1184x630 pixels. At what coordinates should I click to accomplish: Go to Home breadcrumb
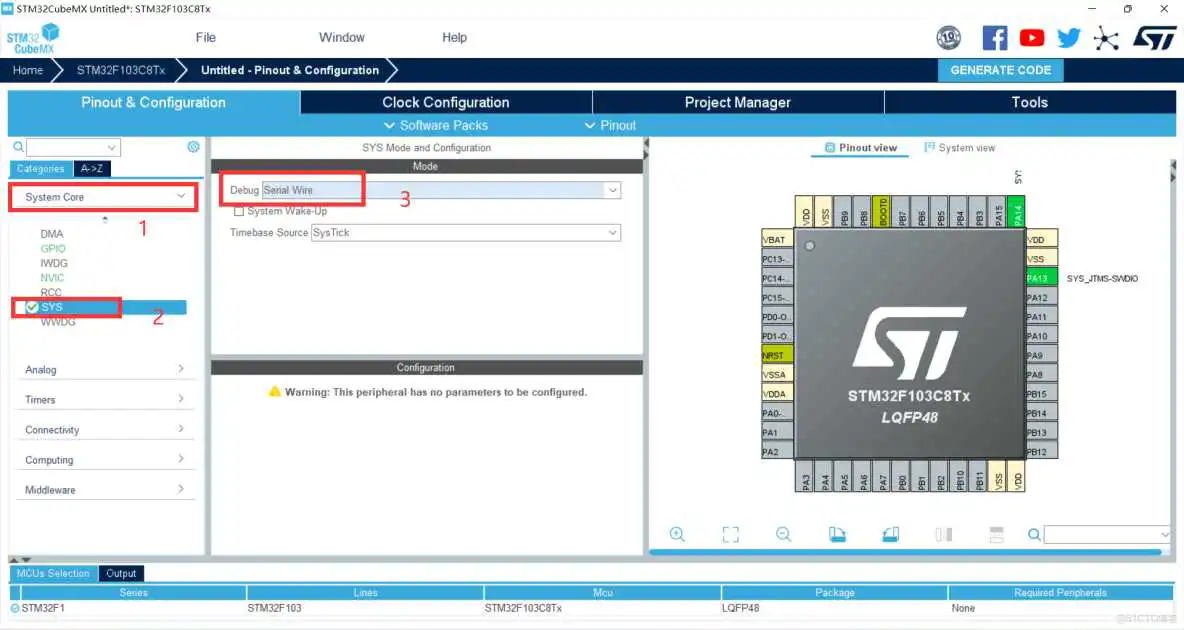pyautogui.click(x=28, y=69)
